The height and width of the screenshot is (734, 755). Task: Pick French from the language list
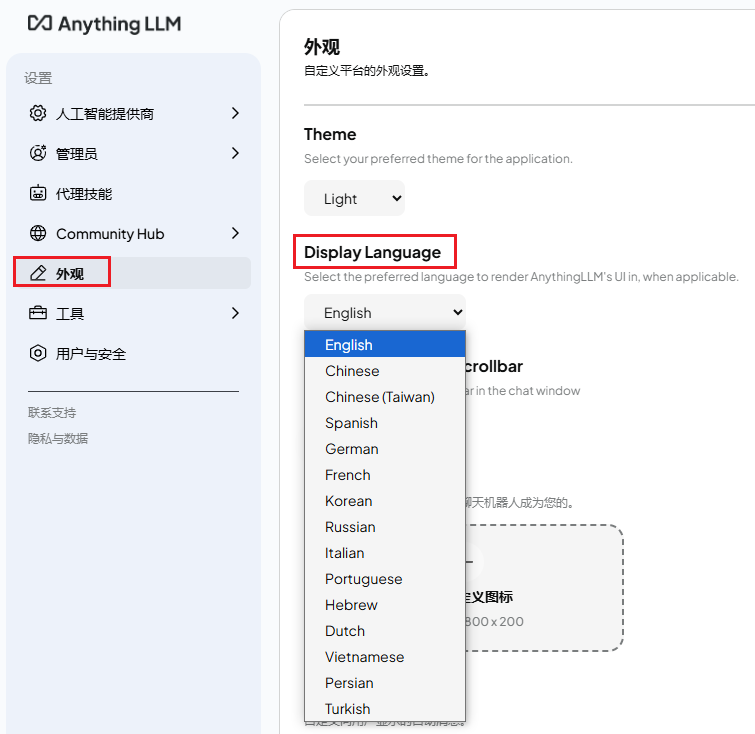(x=385, y=474)
